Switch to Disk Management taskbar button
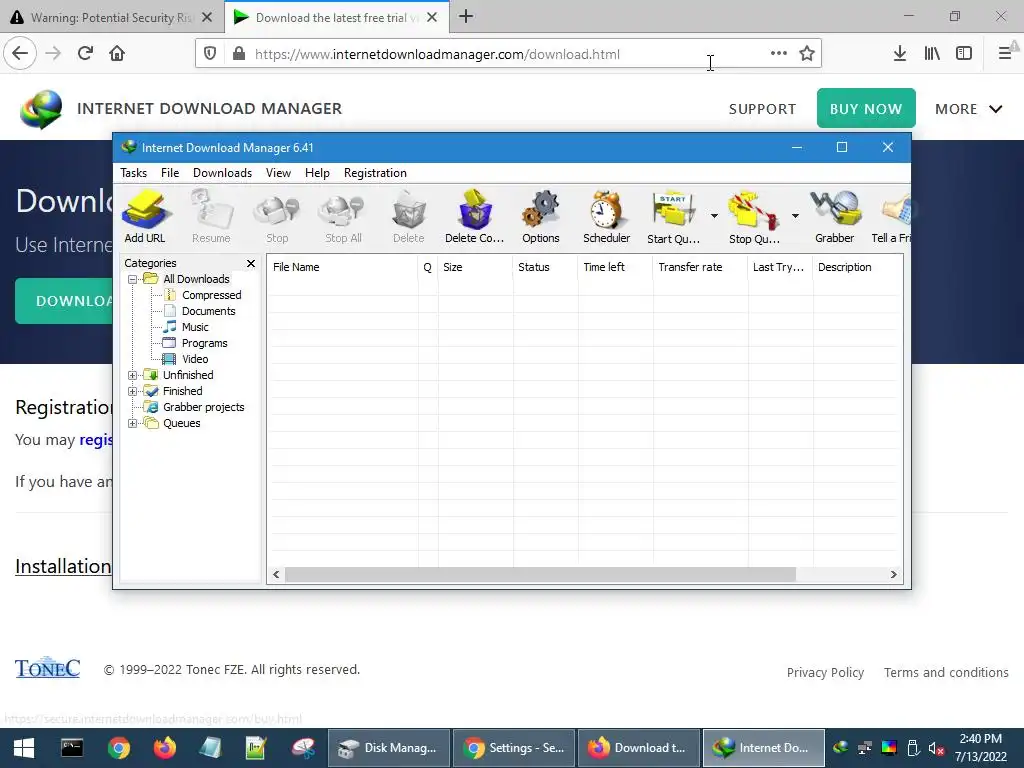Screen dimensions: 1024x768 [x=388, y=748]
